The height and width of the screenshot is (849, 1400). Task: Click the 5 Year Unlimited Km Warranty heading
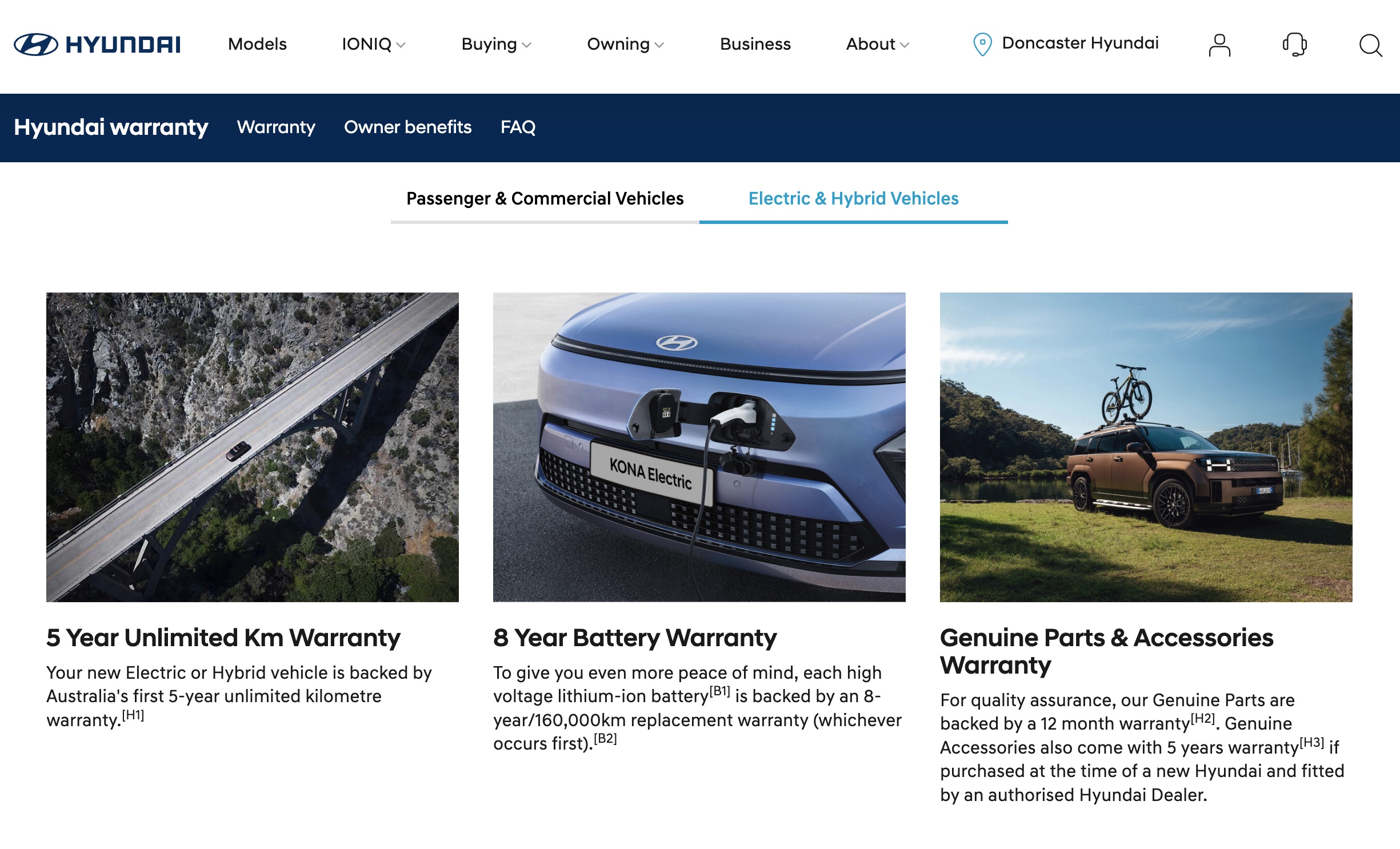tap(223, 638)
